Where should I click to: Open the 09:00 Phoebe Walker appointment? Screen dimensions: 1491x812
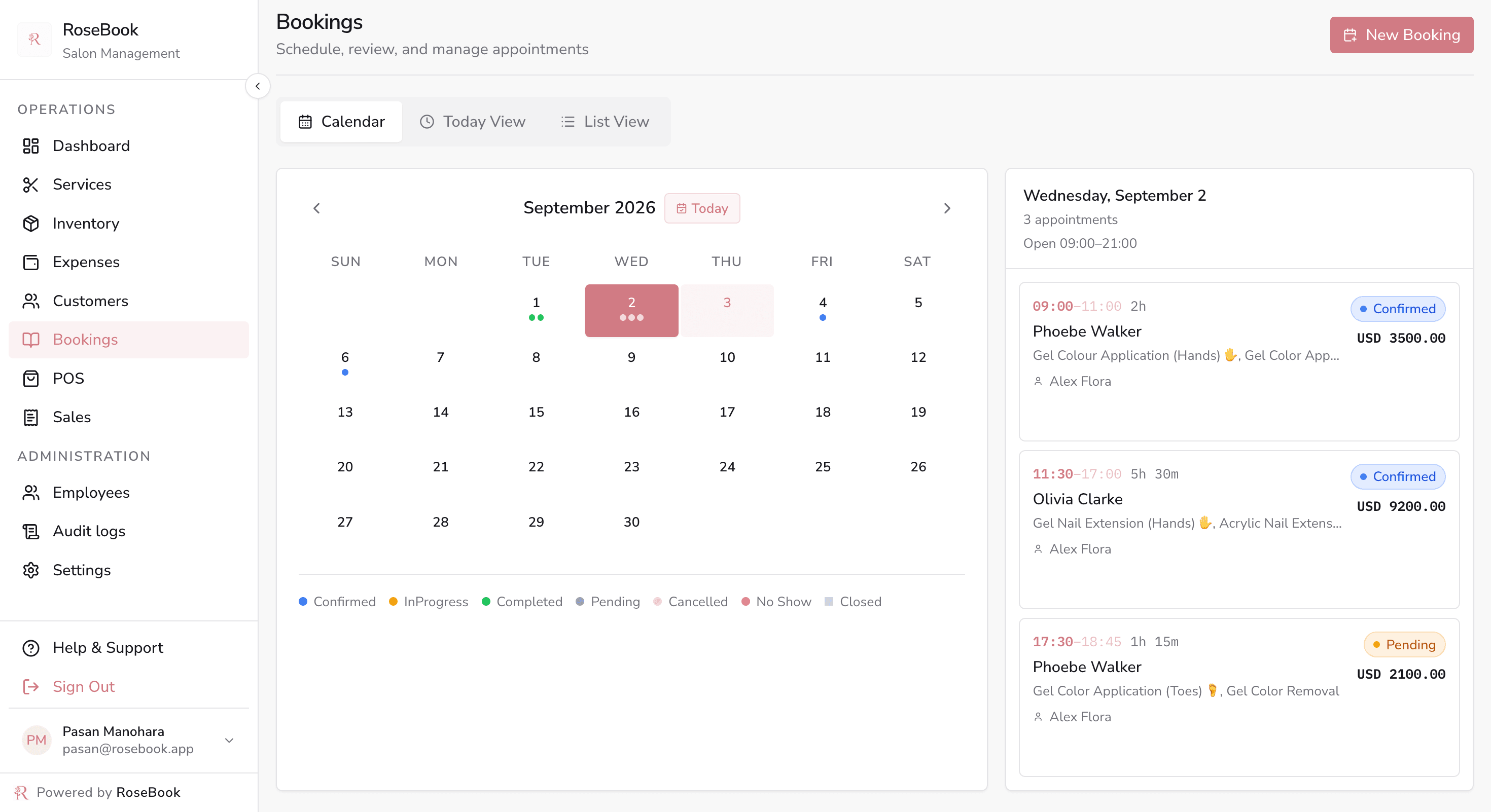coord(1238,361)
